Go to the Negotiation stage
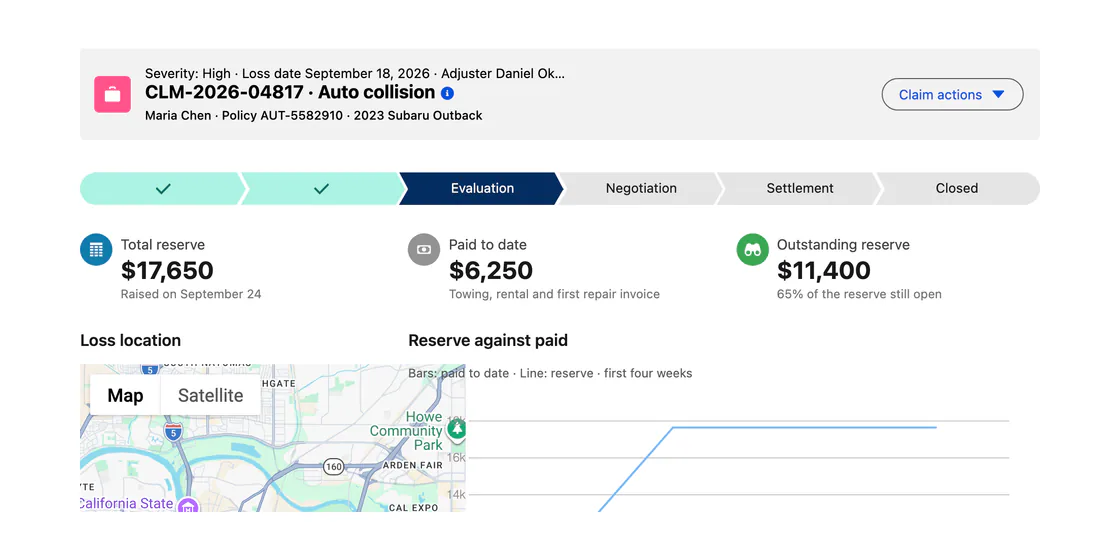This screenshot has width=1120, height=560. 641,189
